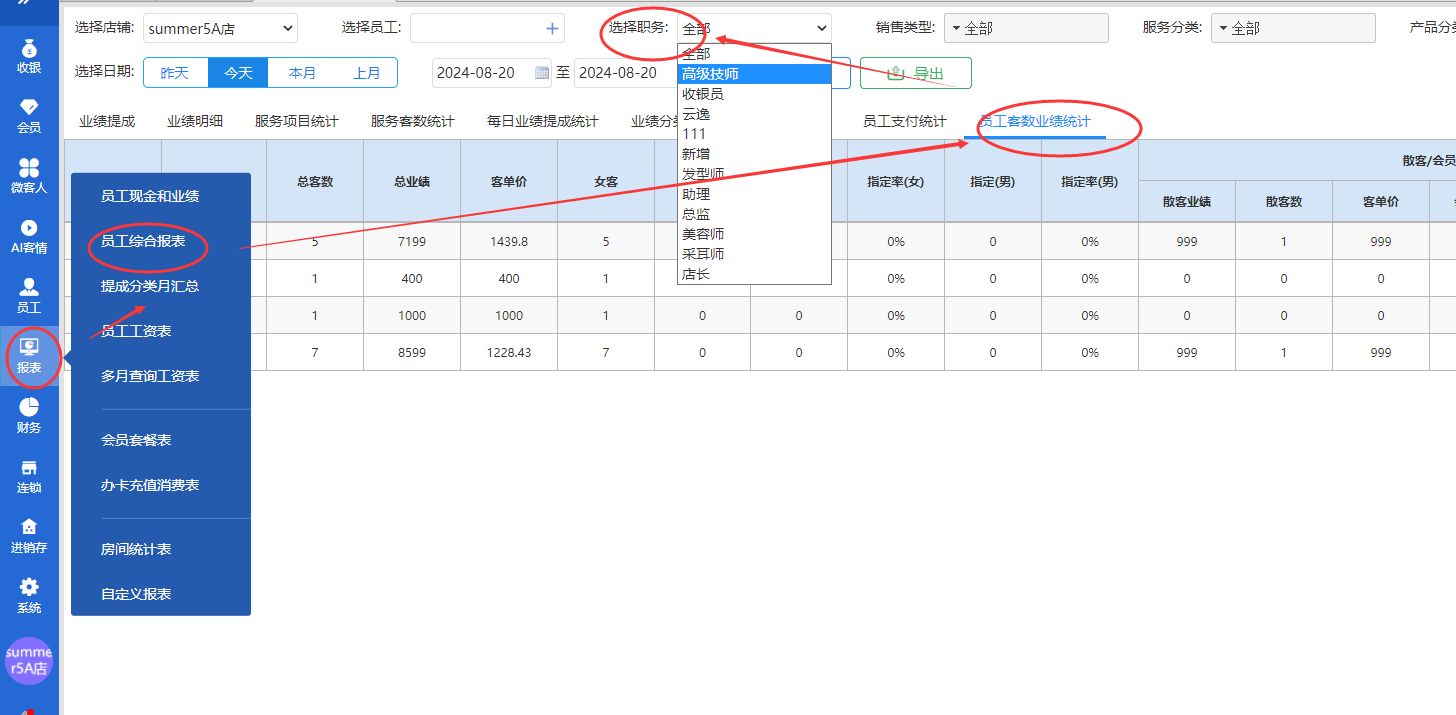Pick 发型师 in the position list
1456x715 pixels.
pos(754,174)
